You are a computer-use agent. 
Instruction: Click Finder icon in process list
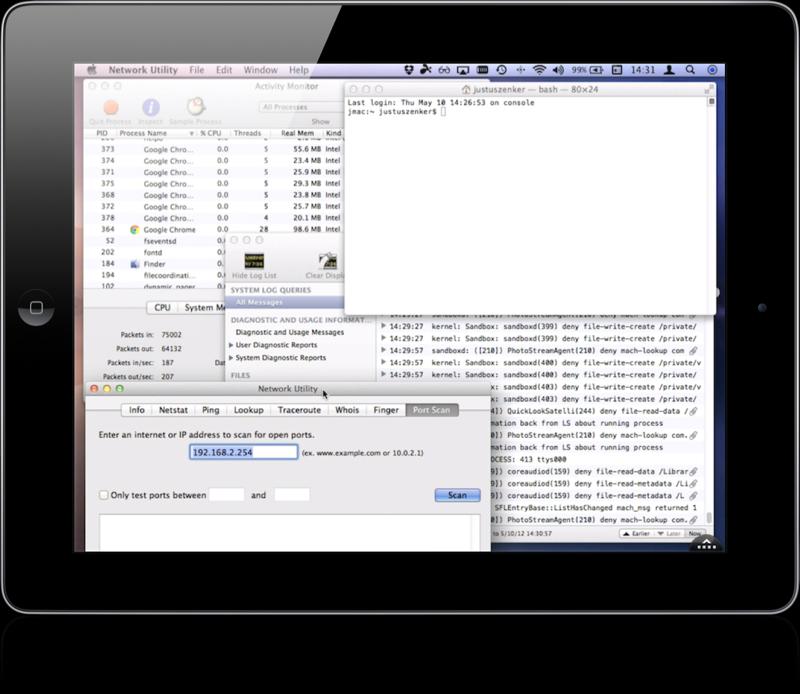click(135, 264)
